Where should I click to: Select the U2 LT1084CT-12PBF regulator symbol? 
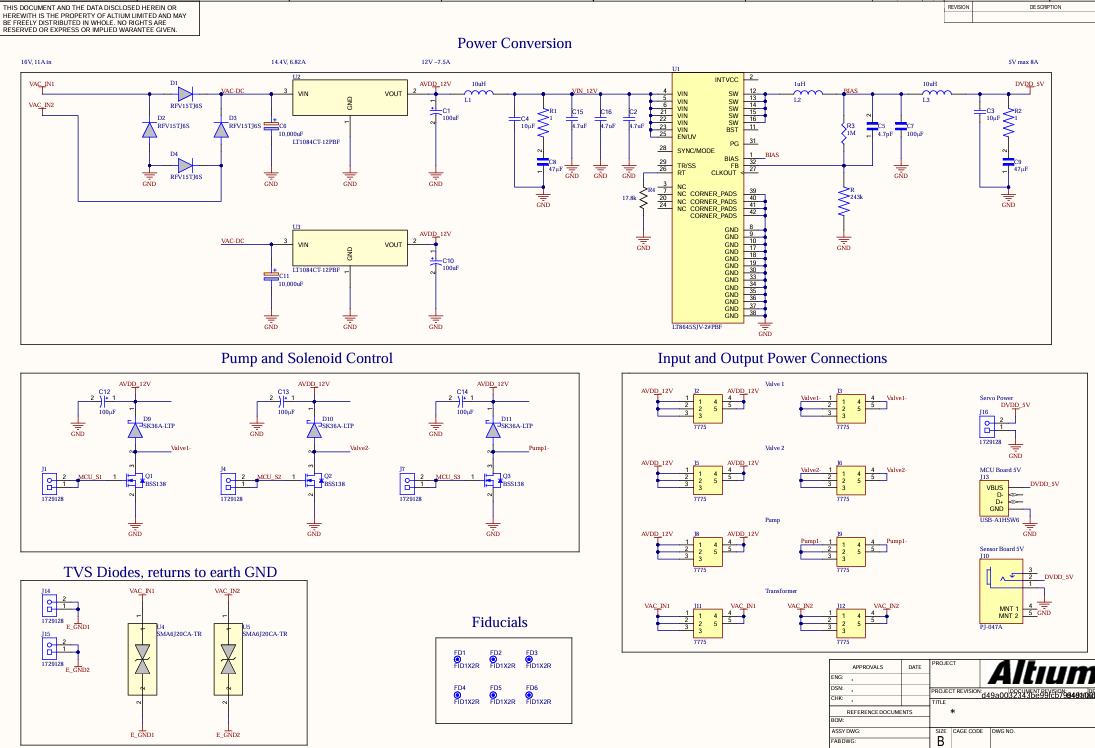[349, 98]
